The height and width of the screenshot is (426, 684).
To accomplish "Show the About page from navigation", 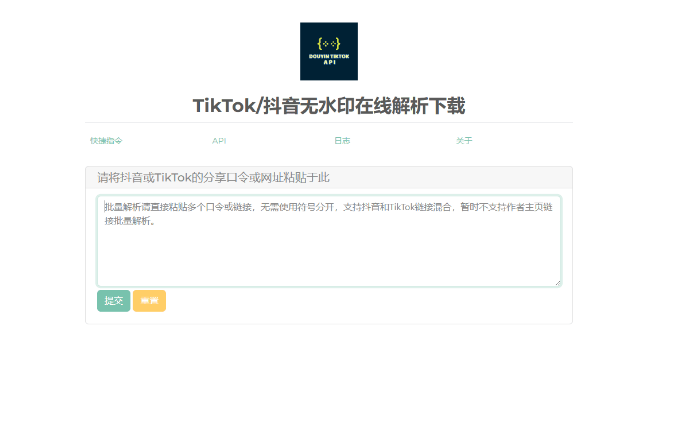I will [x=464, y=141].
